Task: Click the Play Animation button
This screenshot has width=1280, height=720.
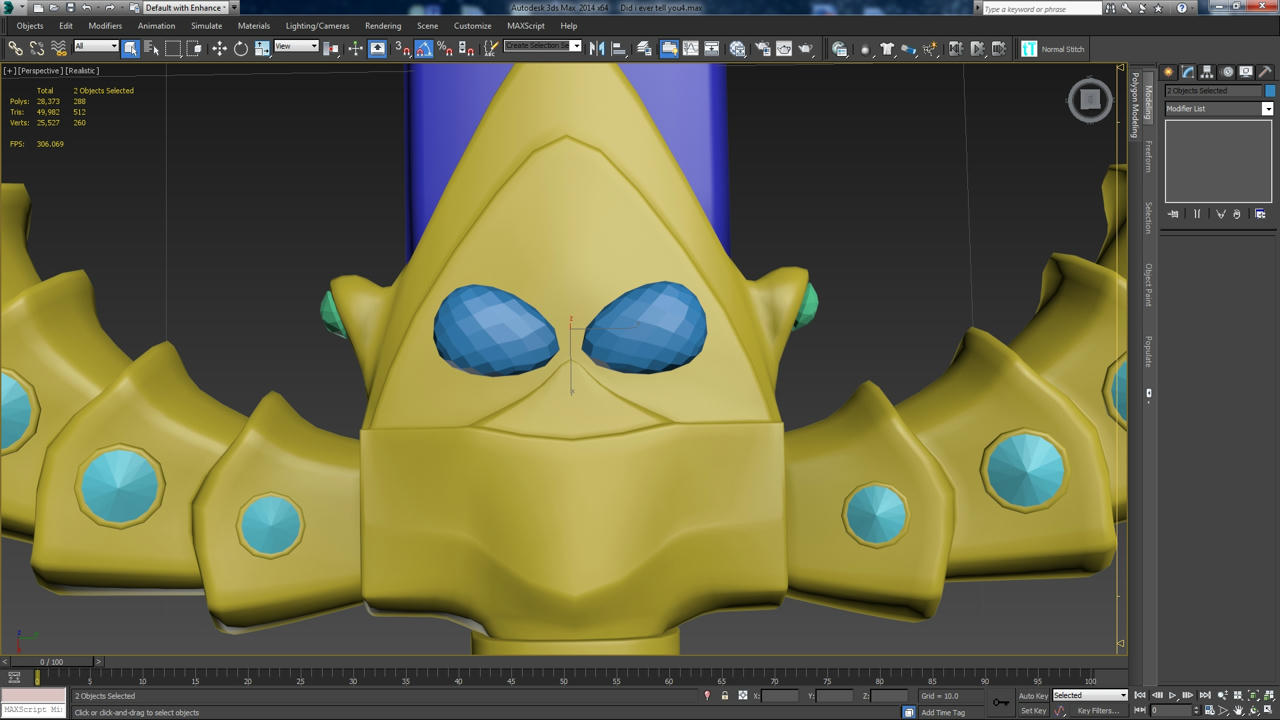Action: click(1173, 696)
